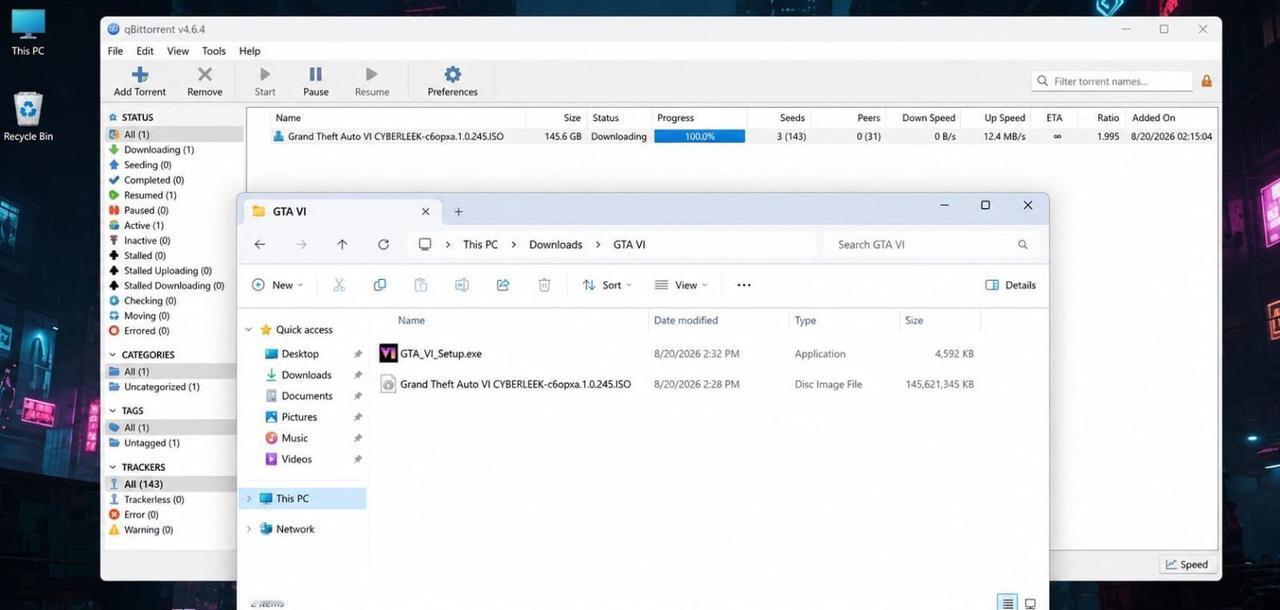Click the Share icon in File Explorer toolbar
Screen dimensions: 1280x610
pos(503,285)
